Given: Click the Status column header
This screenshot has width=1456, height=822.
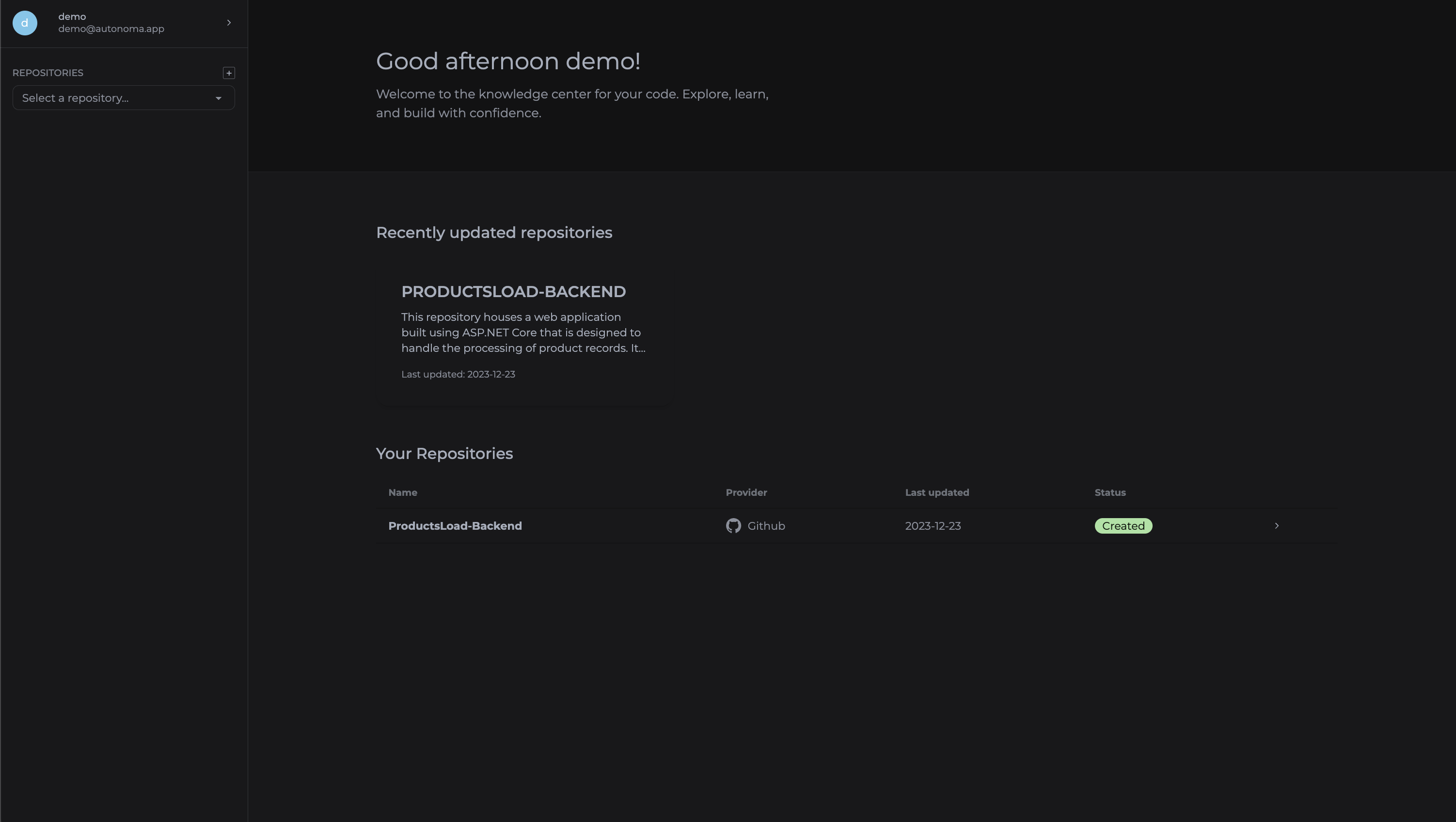Looking at the screenshot, I should [1109, 492].
